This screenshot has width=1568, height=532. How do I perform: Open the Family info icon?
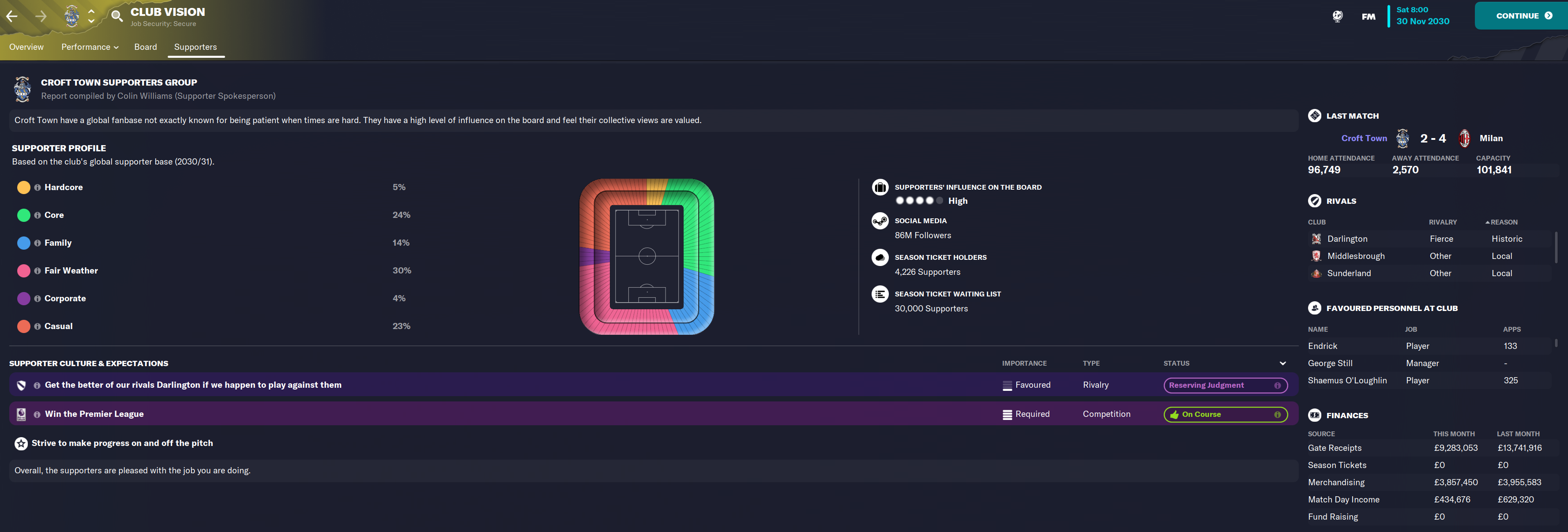coord(38,243)
